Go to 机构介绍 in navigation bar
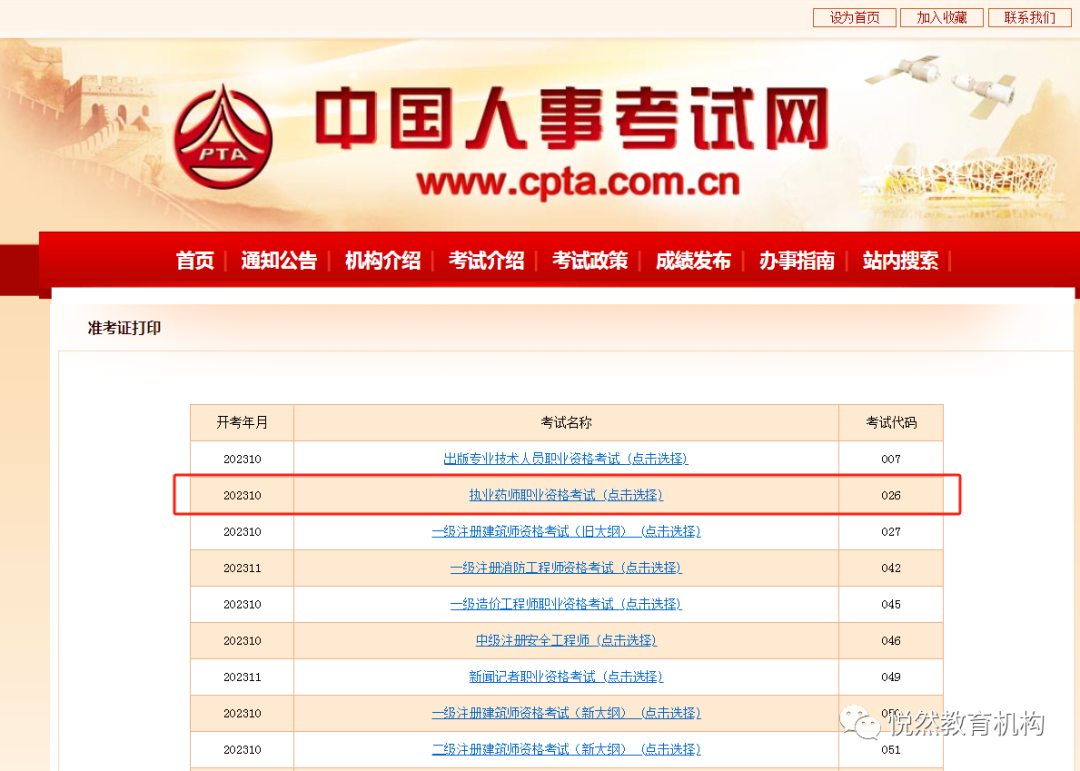 (383, 261)
